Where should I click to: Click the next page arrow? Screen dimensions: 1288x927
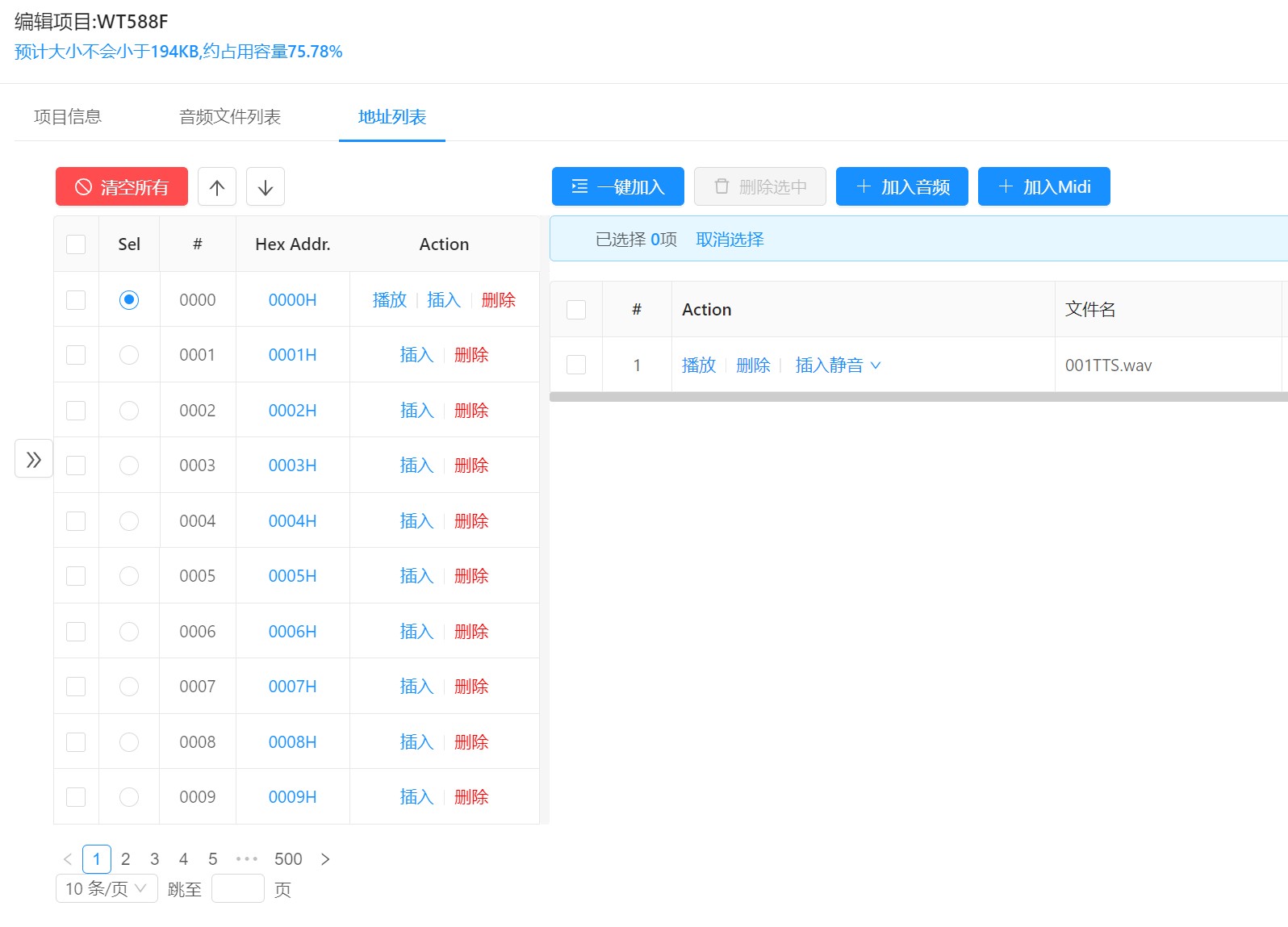click(325, 859)
